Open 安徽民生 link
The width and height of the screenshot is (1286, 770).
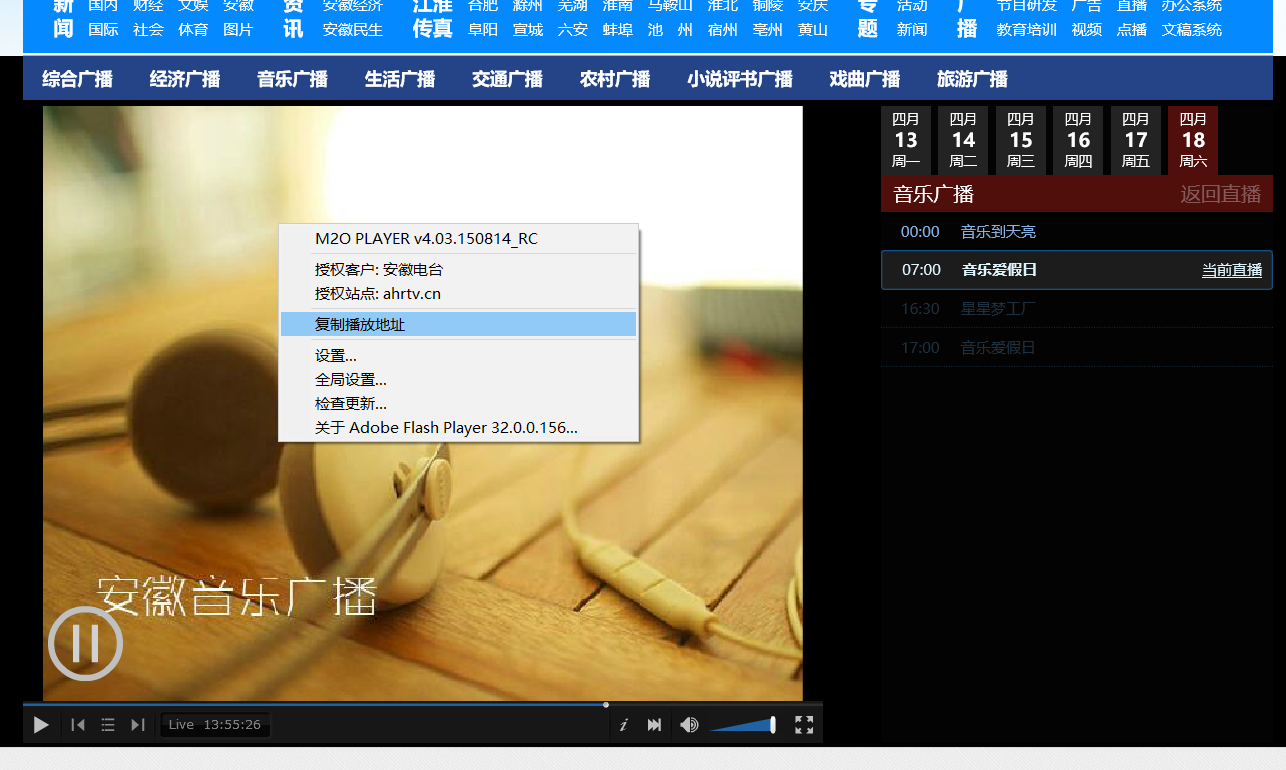(x=353, y=30)
